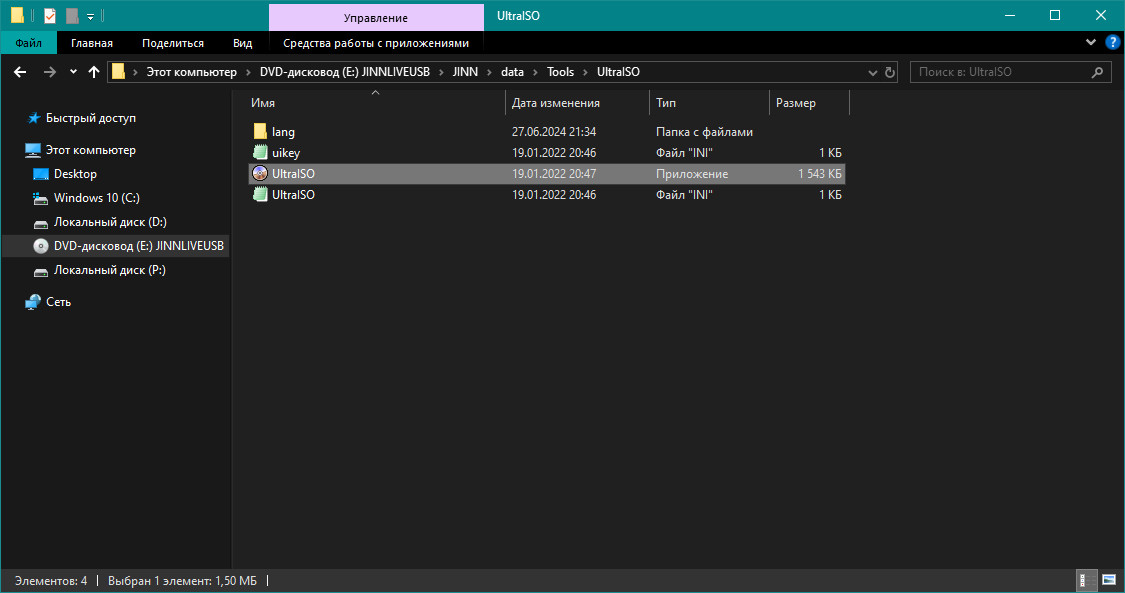Image resolution: width=1125 pixels, height=593 pixels.
Task: Open the Файл menu
Action: pyautogui.click(x=28, y=43)
